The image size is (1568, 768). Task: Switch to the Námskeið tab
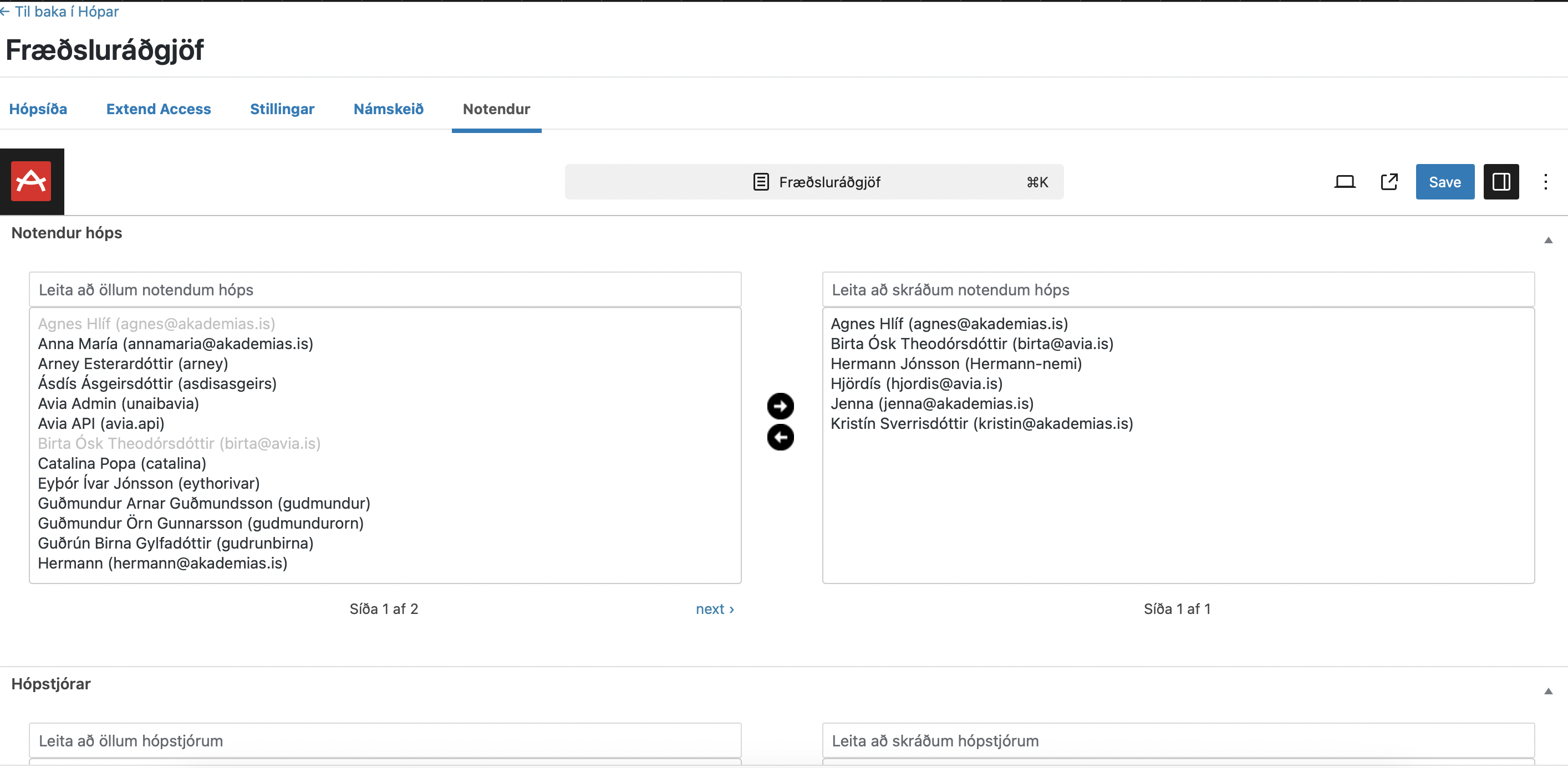[x=388, y=109]
